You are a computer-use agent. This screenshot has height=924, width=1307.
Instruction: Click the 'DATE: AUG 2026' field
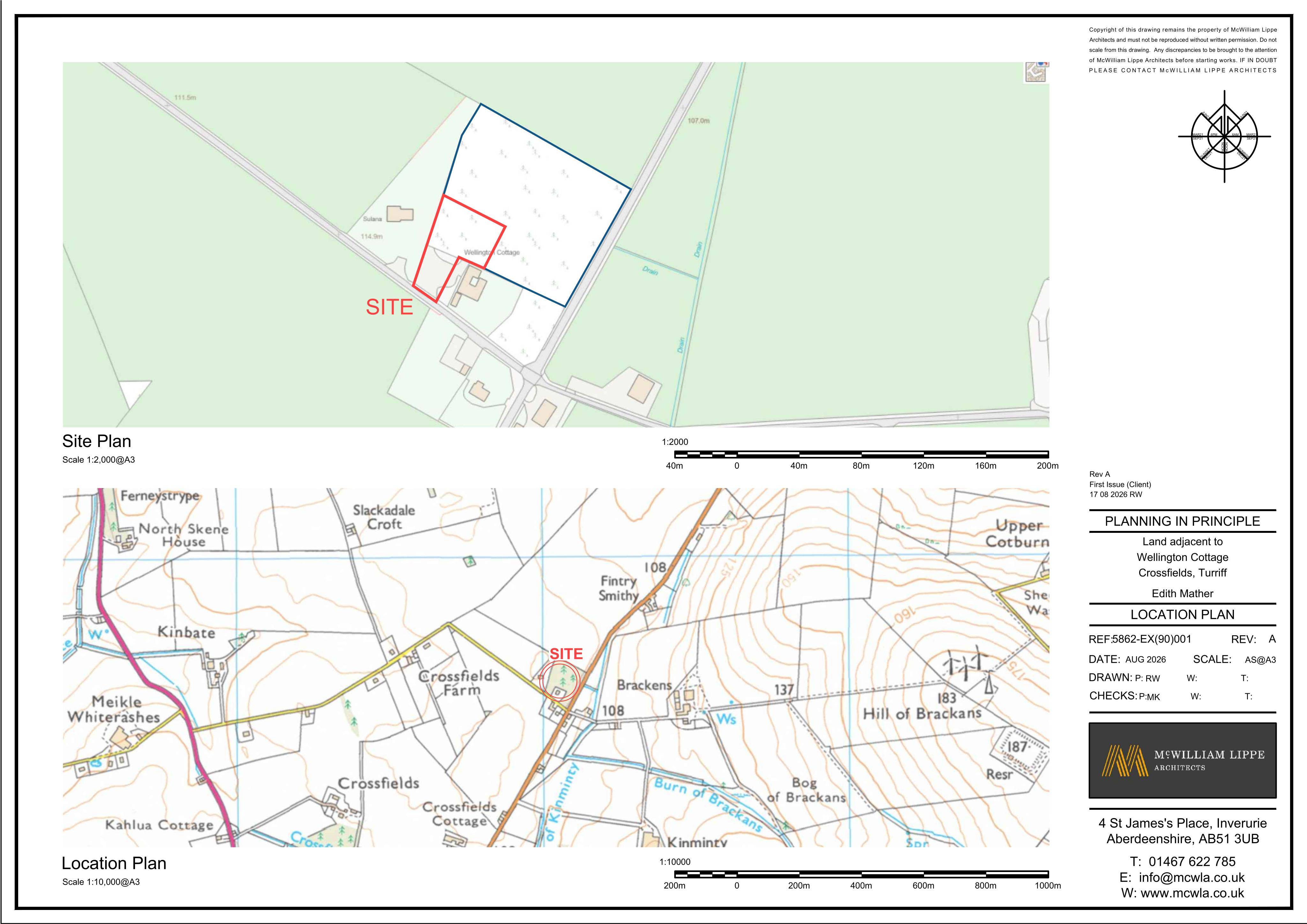(x=1127, y=659)
